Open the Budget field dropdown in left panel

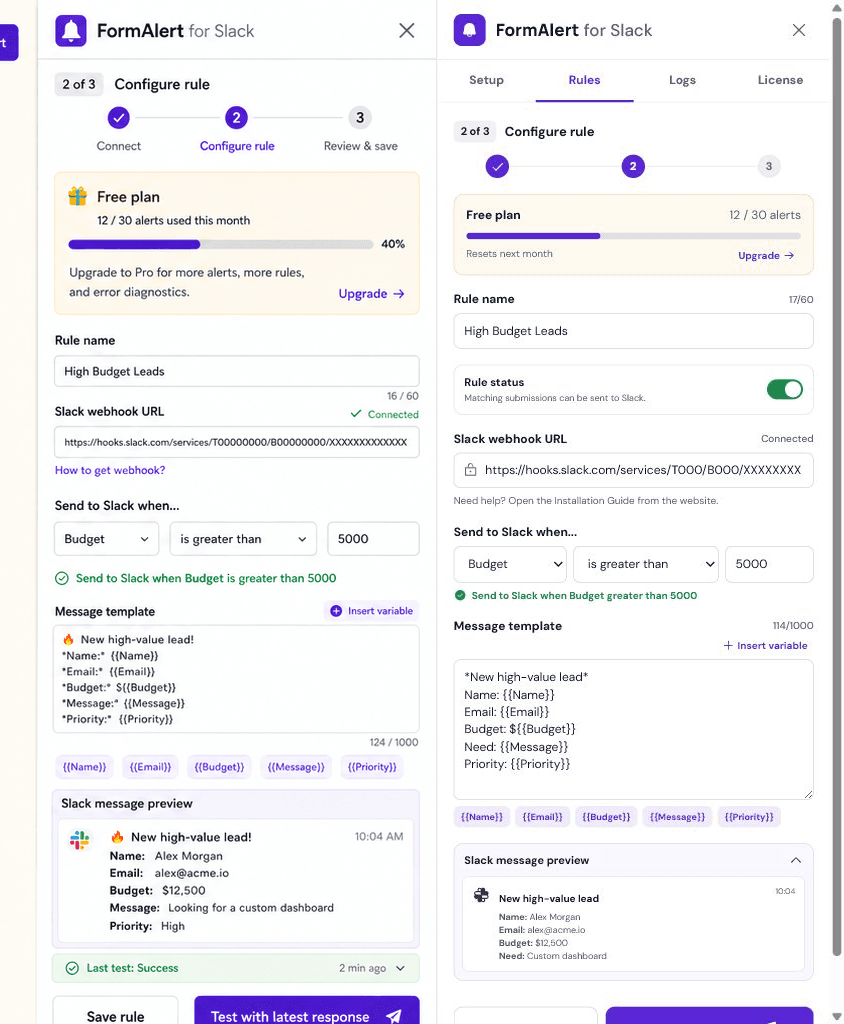[106, 539]
